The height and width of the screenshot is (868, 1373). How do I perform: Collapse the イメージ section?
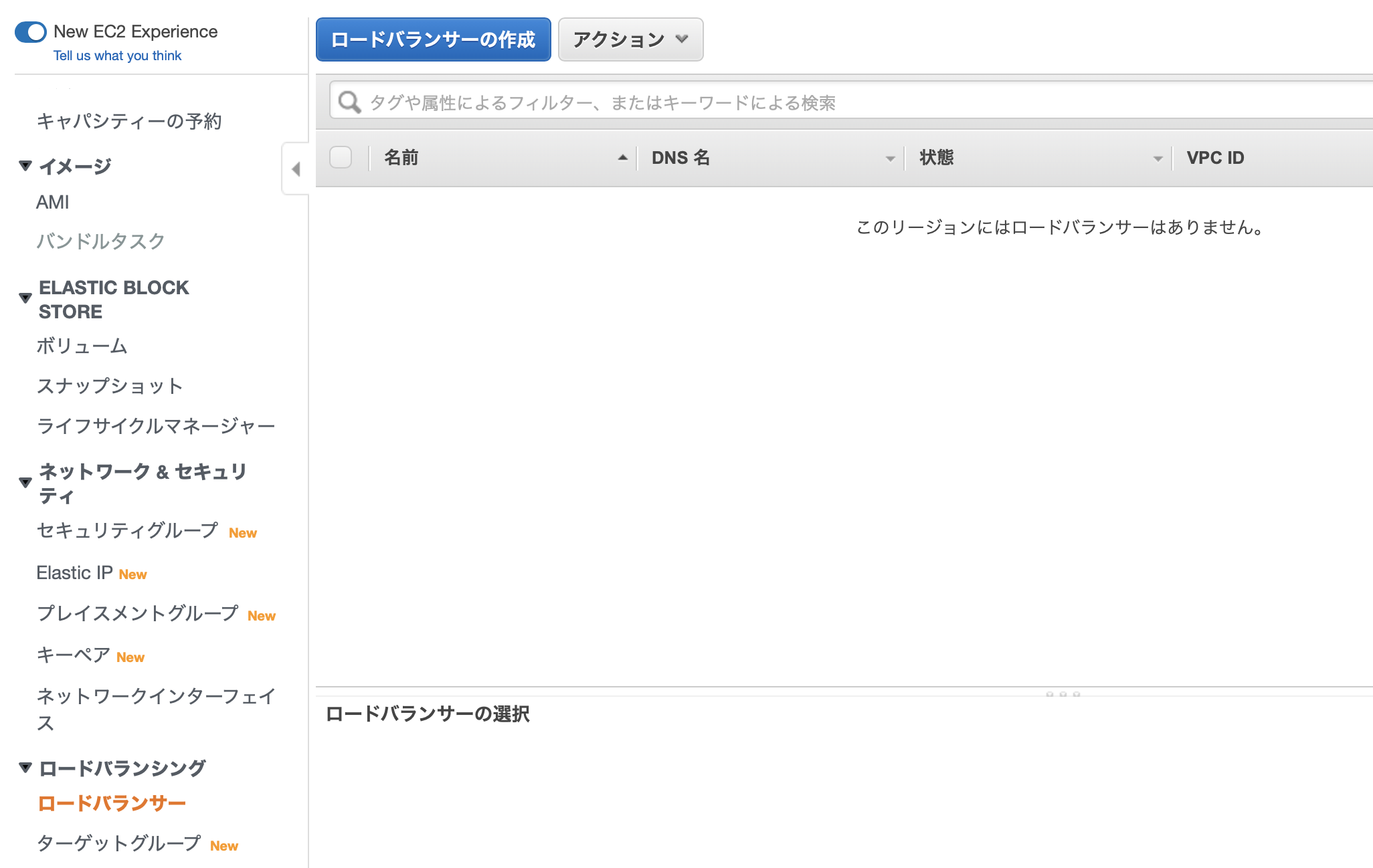(x=25, y=165)
